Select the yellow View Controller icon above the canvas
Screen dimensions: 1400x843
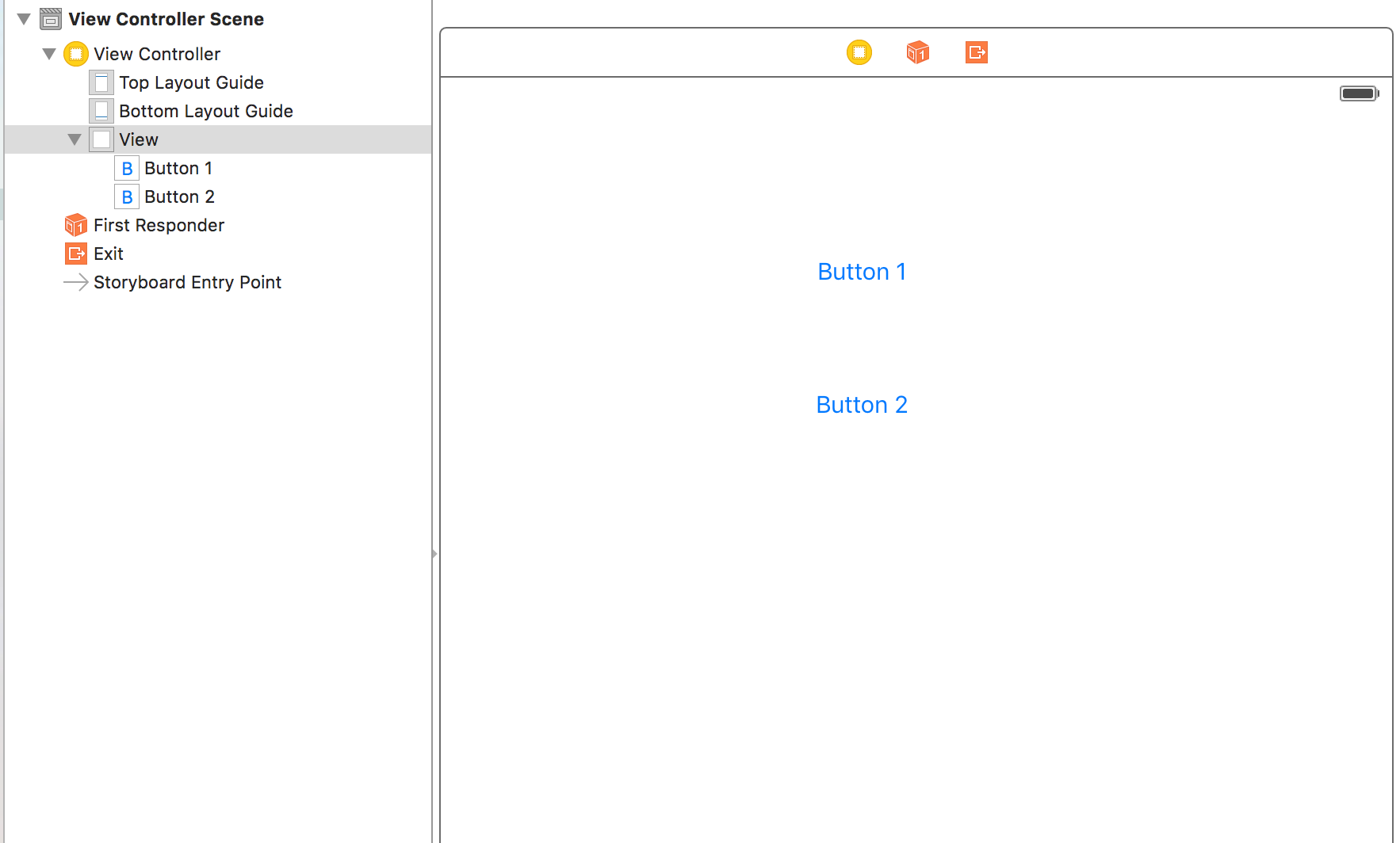(859, 52)
